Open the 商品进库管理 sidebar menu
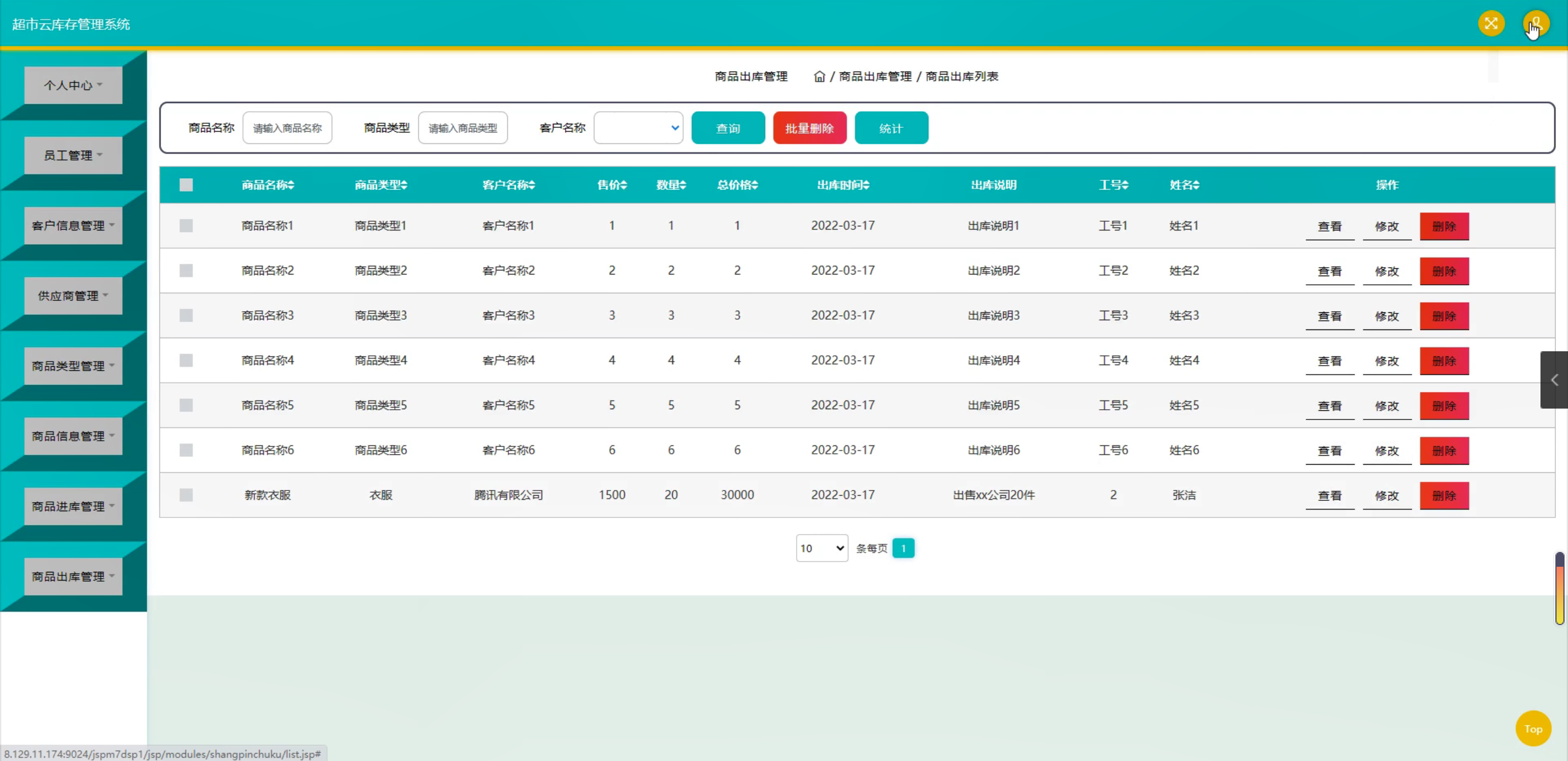Screen dimensions: 1568x761 tap(73, 507)
